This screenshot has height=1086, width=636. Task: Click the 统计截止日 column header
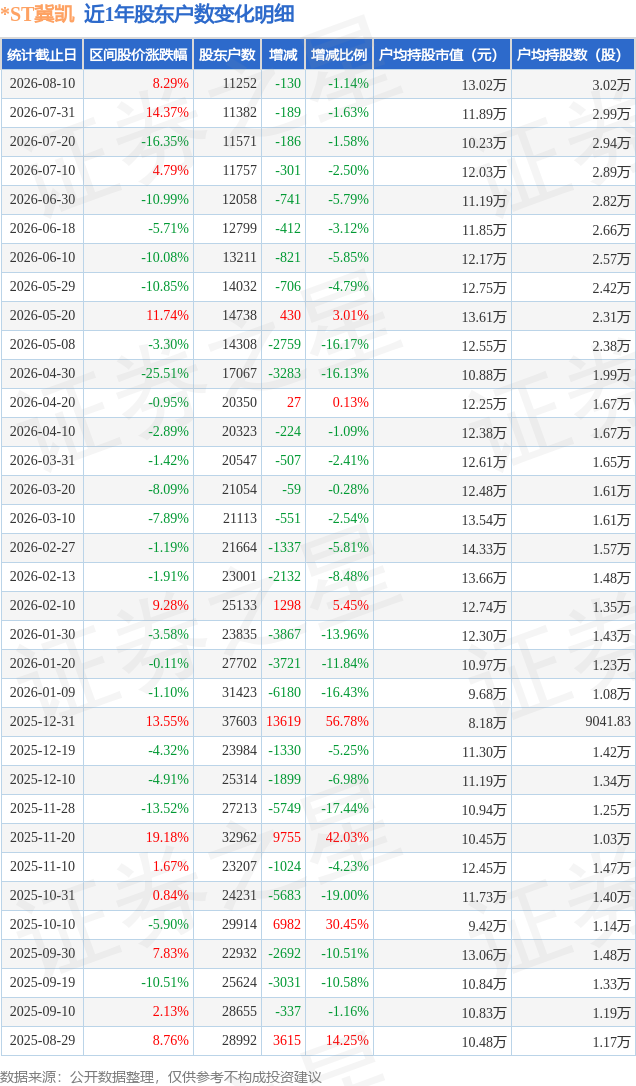[x=42, y=55]
